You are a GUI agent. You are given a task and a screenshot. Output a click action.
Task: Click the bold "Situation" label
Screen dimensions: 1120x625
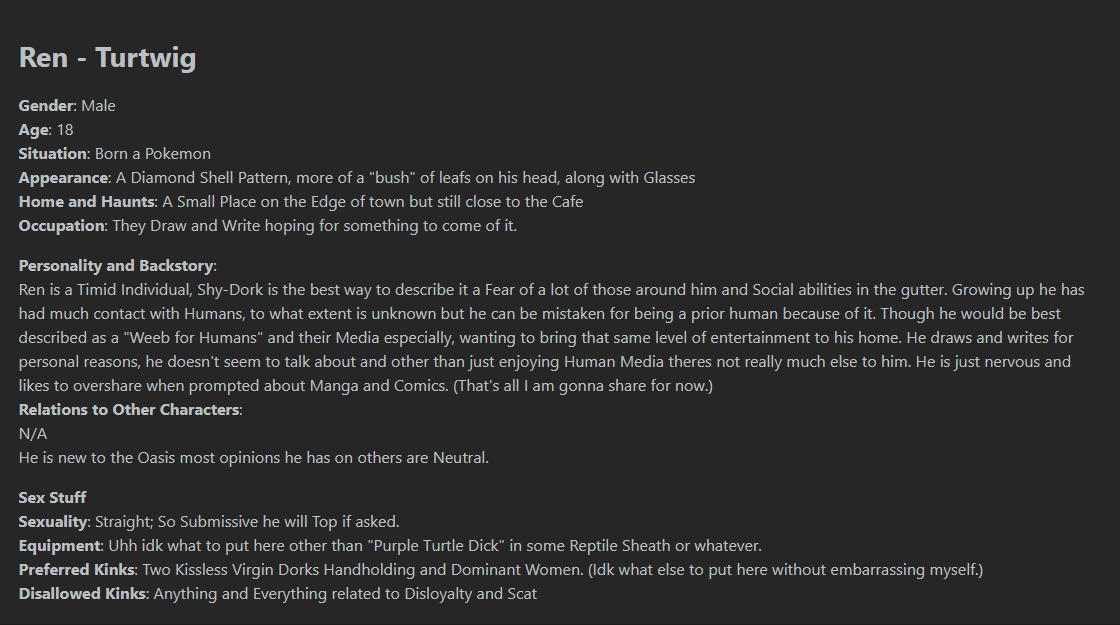click(x=53, y=154)
